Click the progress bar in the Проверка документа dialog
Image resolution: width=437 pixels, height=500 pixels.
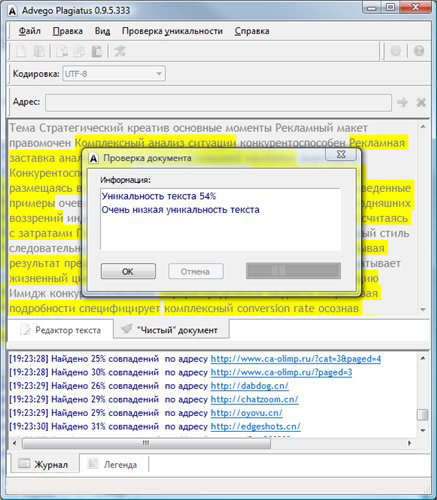[x=293, y=271]
